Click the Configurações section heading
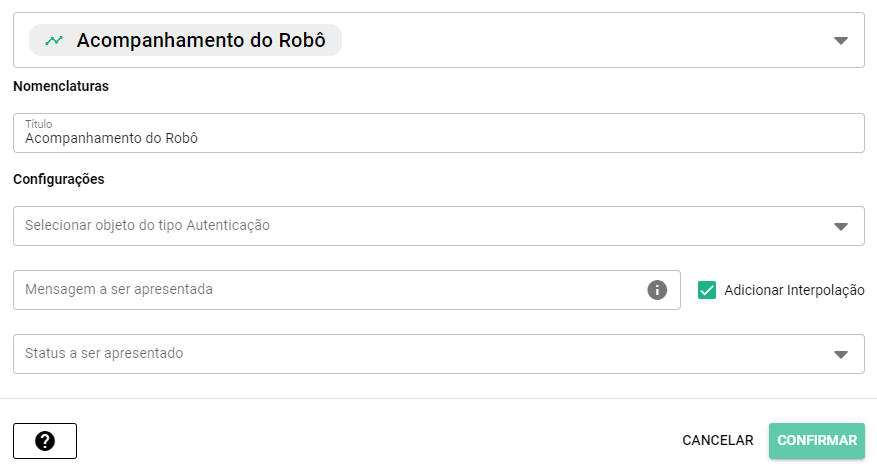 59,179
